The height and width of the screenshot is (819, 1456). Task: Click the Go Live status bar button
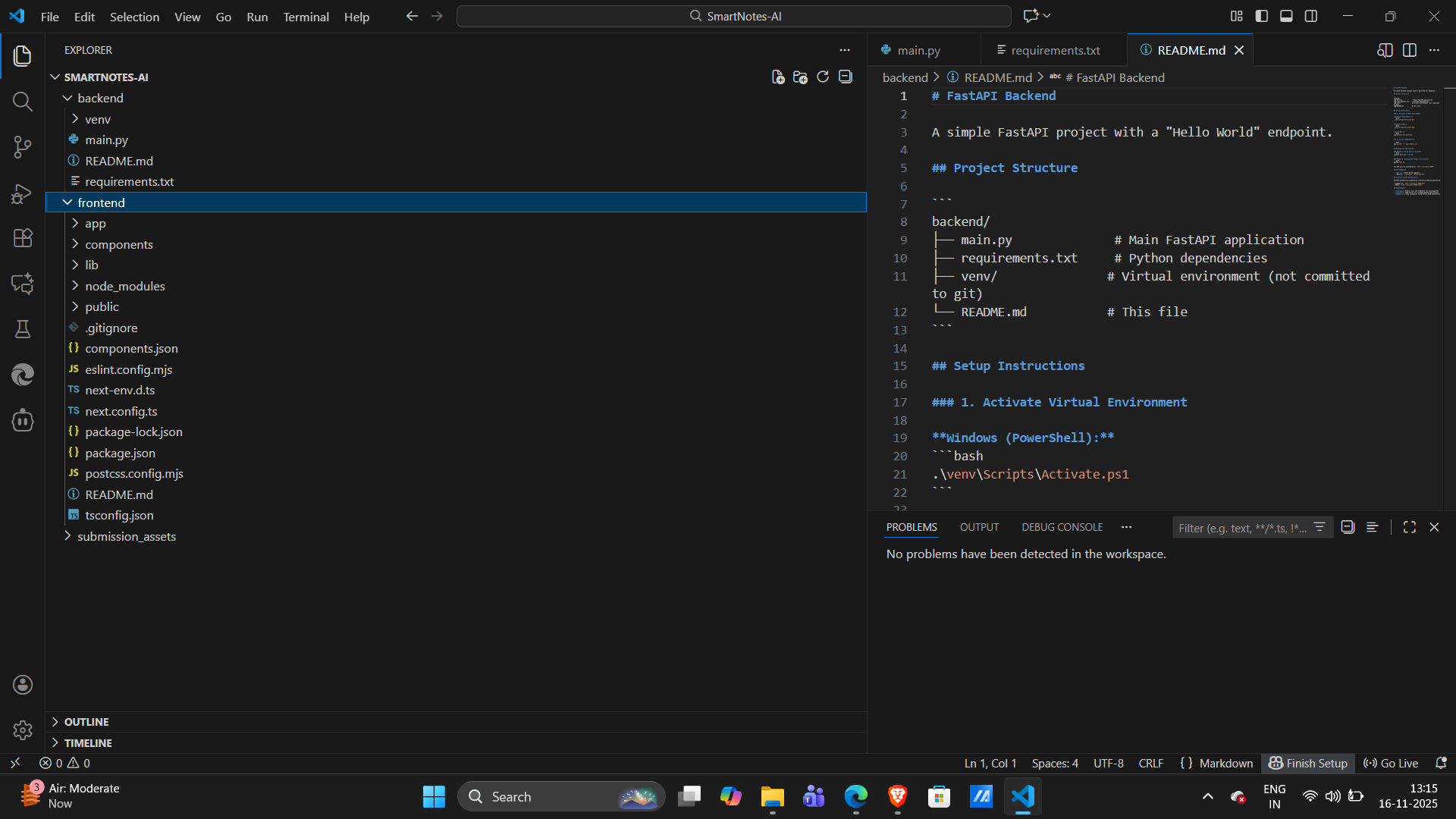(x=1391, y=763)
